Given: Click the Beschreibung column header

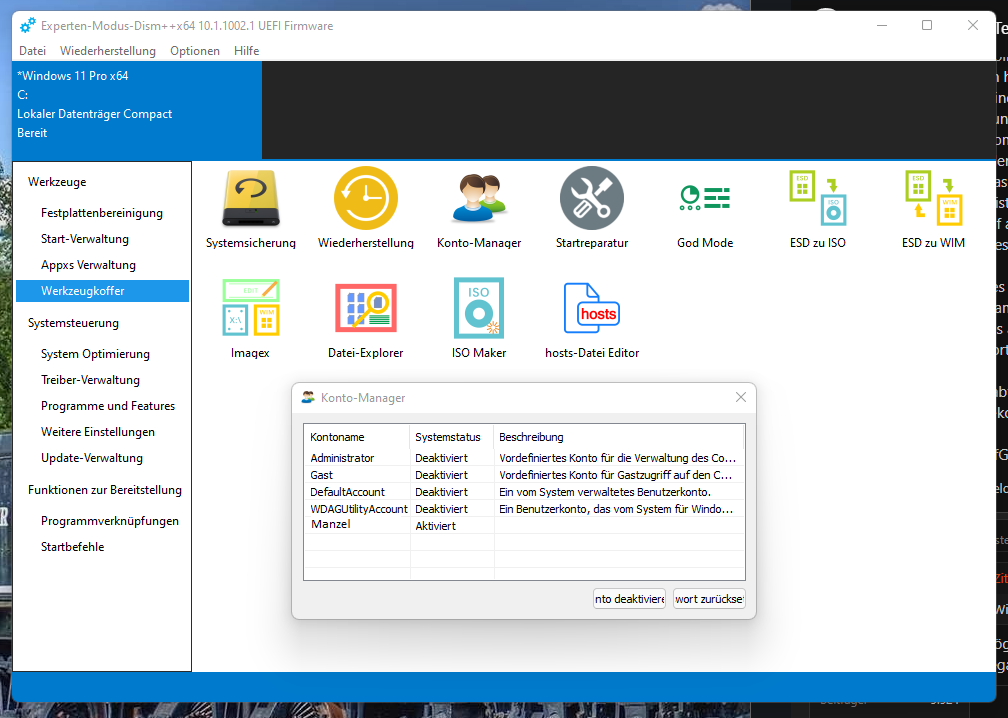Looking at the screenshot, I should tap(618, 437).
